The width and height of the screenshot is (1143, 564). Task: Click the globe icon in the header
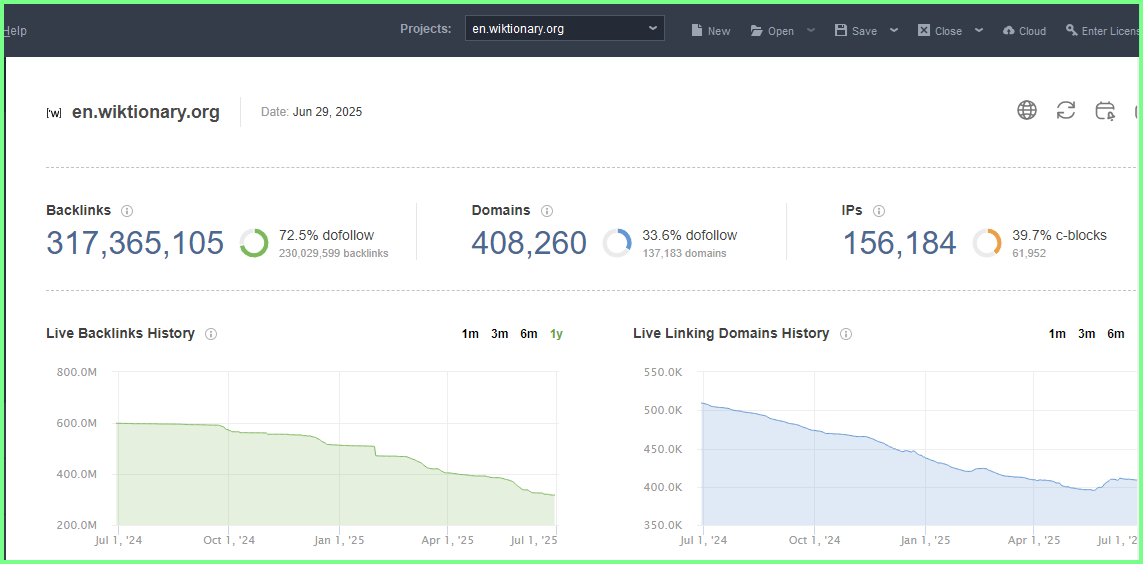tap(1027, 111)
